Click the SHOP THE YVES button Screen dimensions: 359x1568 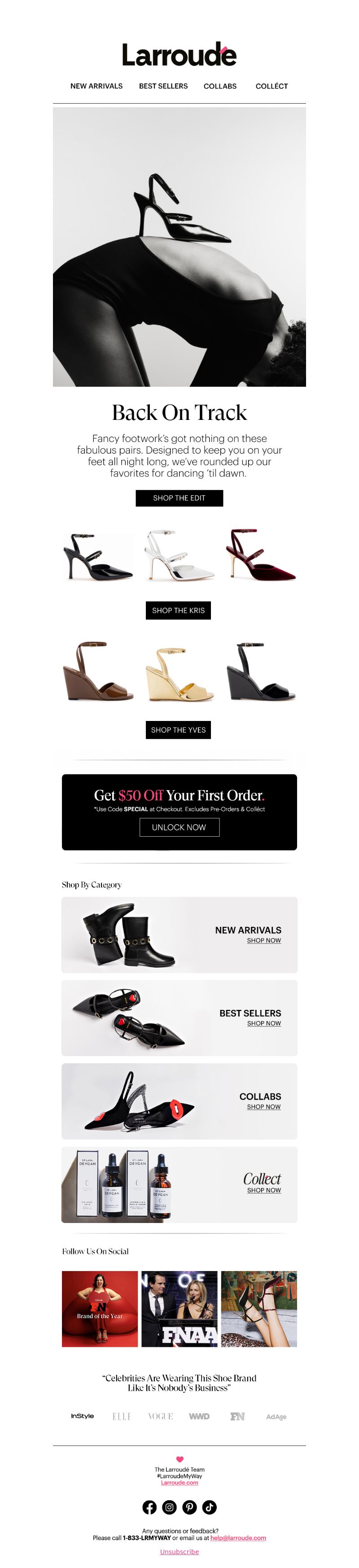(178, 729)
